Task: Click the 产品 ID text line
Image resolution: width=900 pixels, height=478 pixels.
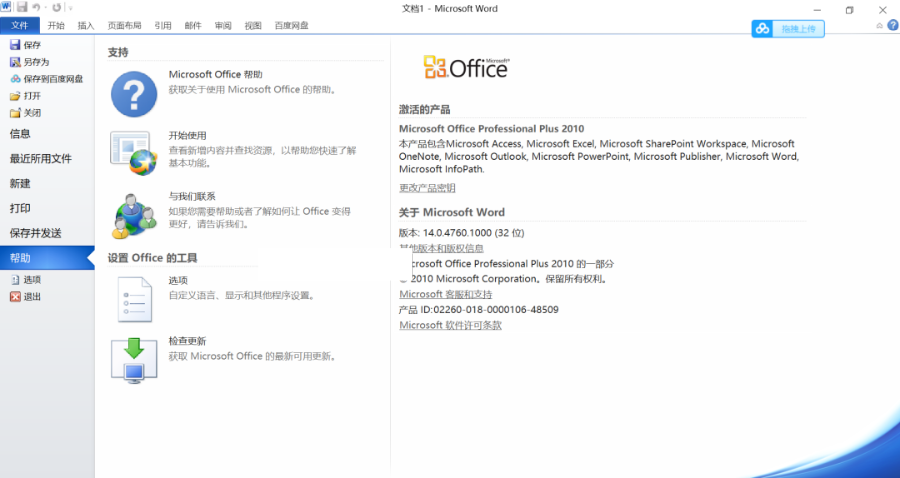Action: coord(479,309)
